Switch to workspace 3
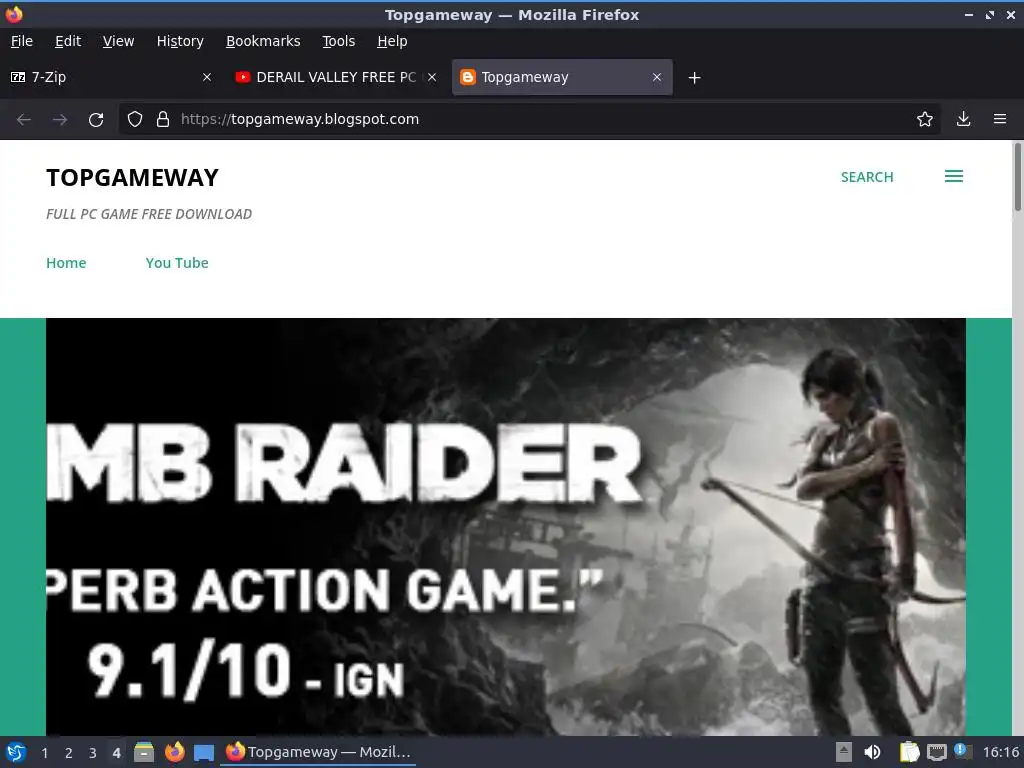The image size is (1024, 768). coord(93,753)
